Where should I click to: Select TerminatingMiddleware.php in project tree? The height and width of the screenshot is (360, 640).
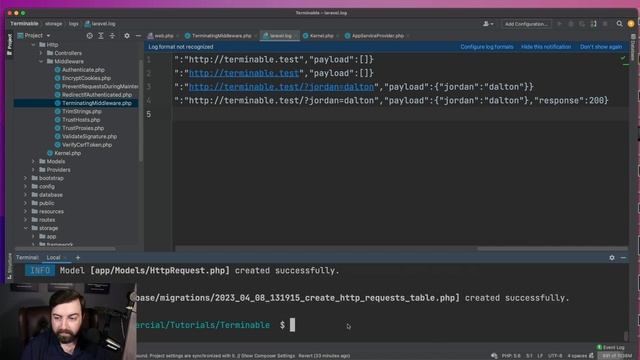coord(97,103)
